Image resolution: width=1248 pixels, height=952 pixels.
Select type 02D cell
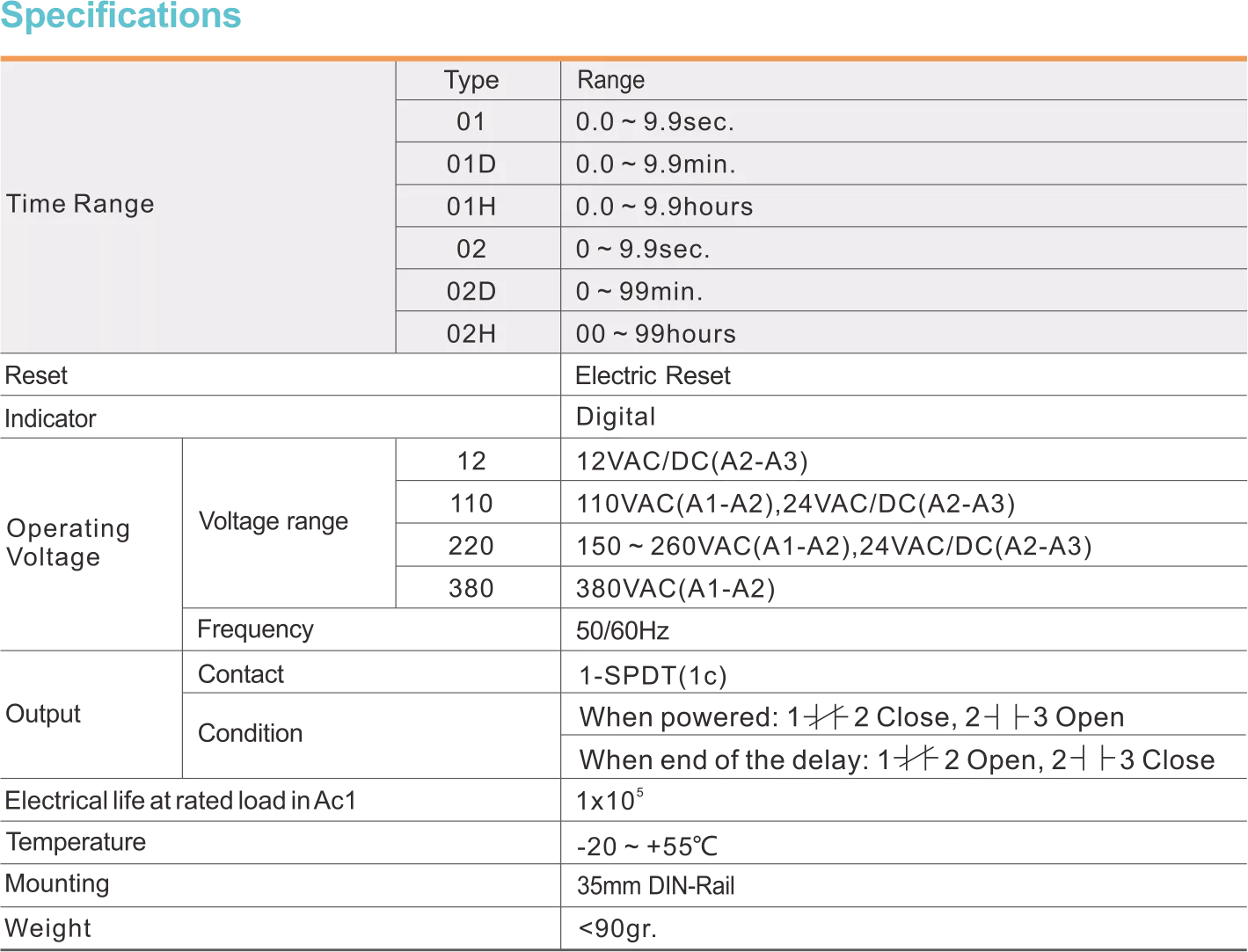pos(471,291)
